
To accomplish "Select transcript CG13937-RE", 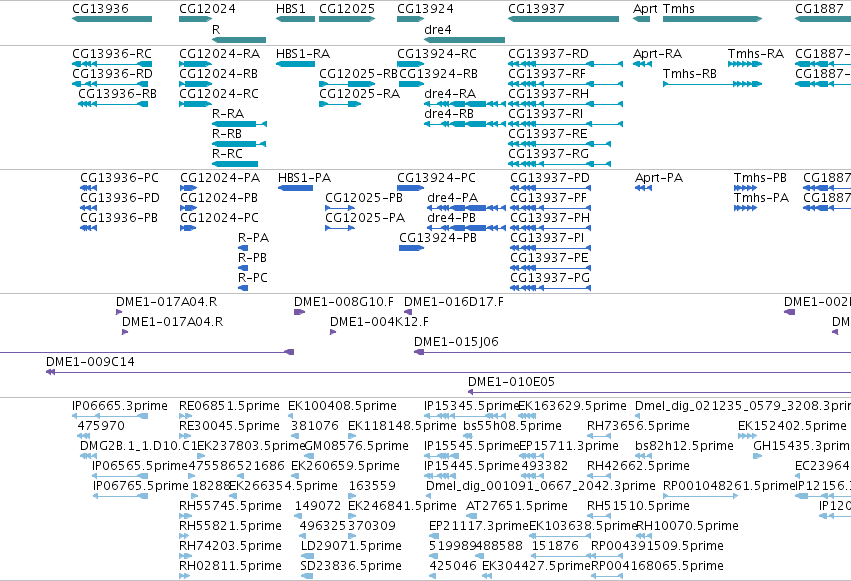I will (560, 144).
